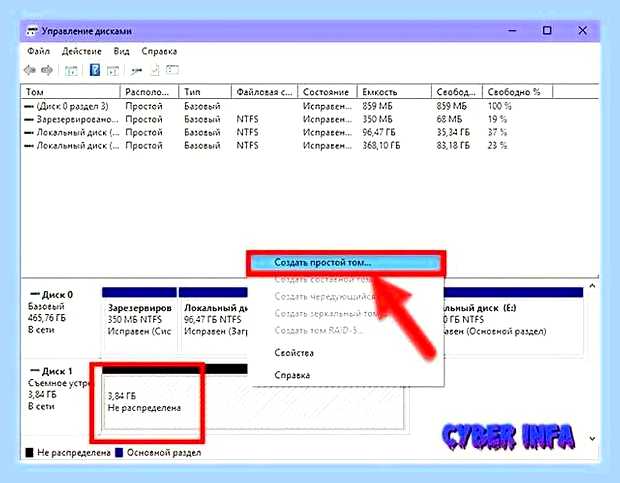Click the 23 % free percentage cell

497,145
